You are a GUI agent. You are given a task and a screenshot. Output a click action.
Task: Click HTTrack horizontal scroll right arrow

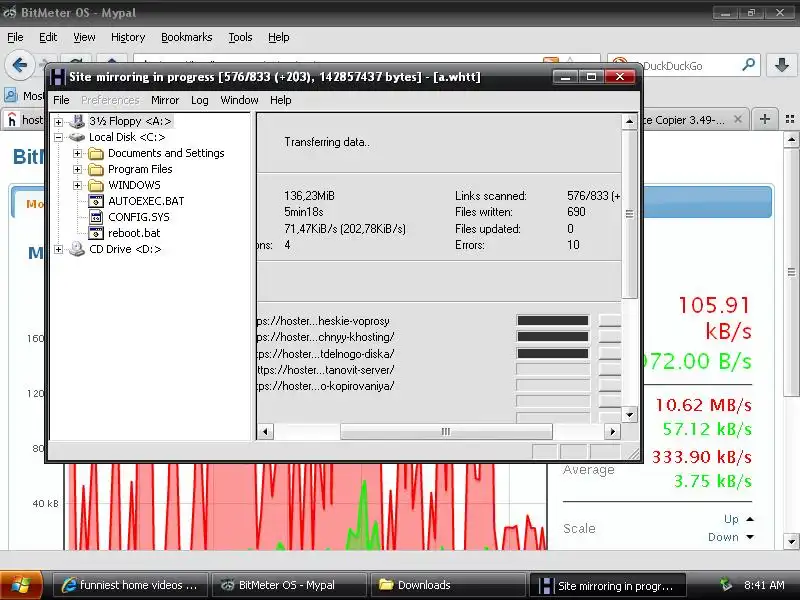coord(612,432)
